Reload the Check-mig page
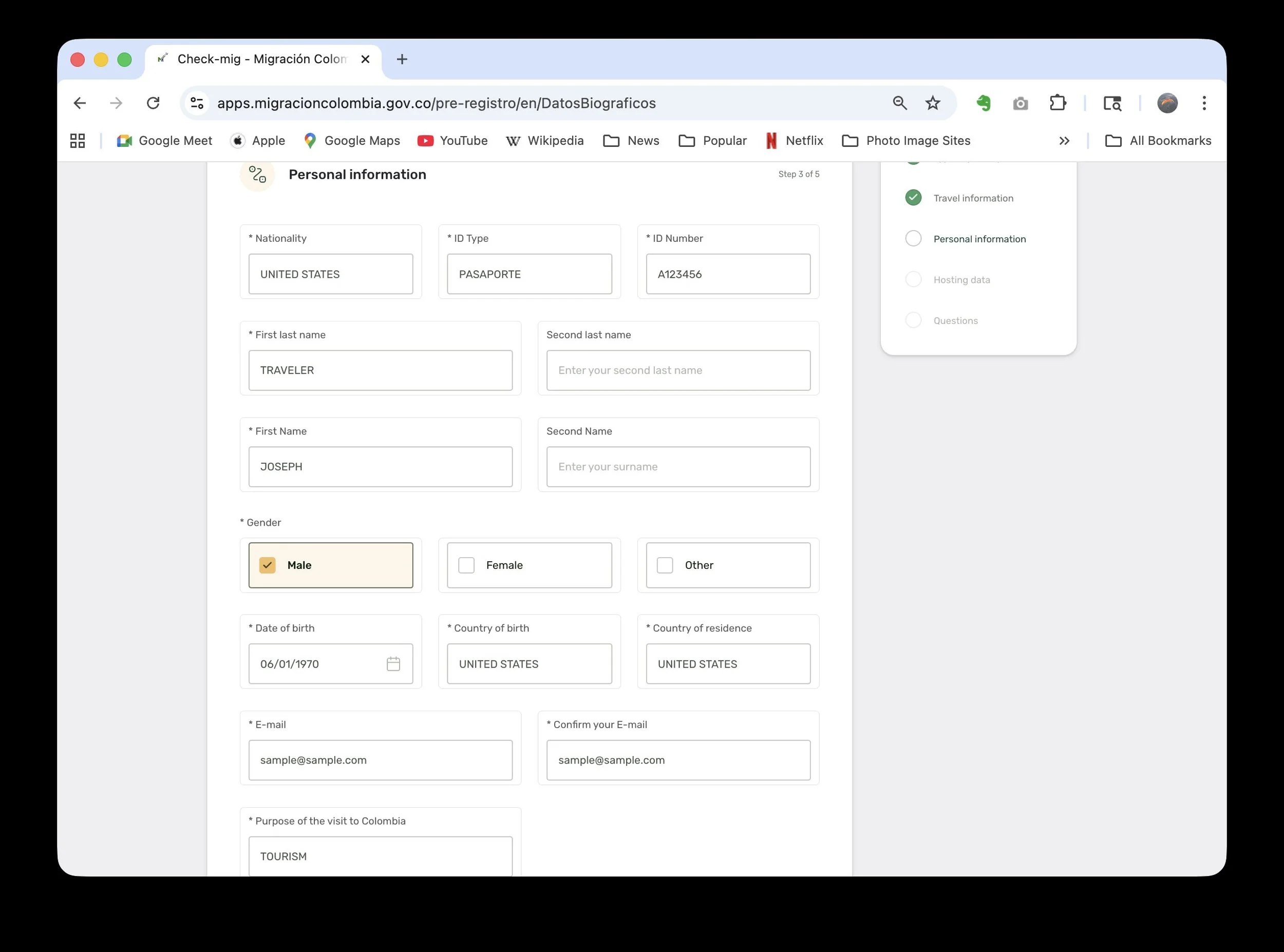This screenshot has height=952, width=1284. coord(153,103)
